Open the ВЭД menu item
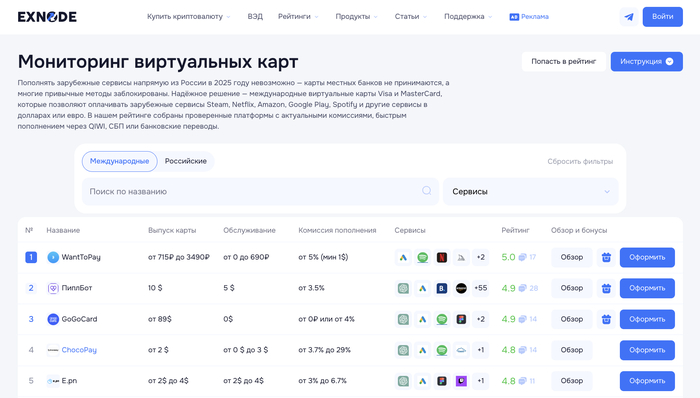The width and height of the screenshot is (700, 398). [255, 17]
